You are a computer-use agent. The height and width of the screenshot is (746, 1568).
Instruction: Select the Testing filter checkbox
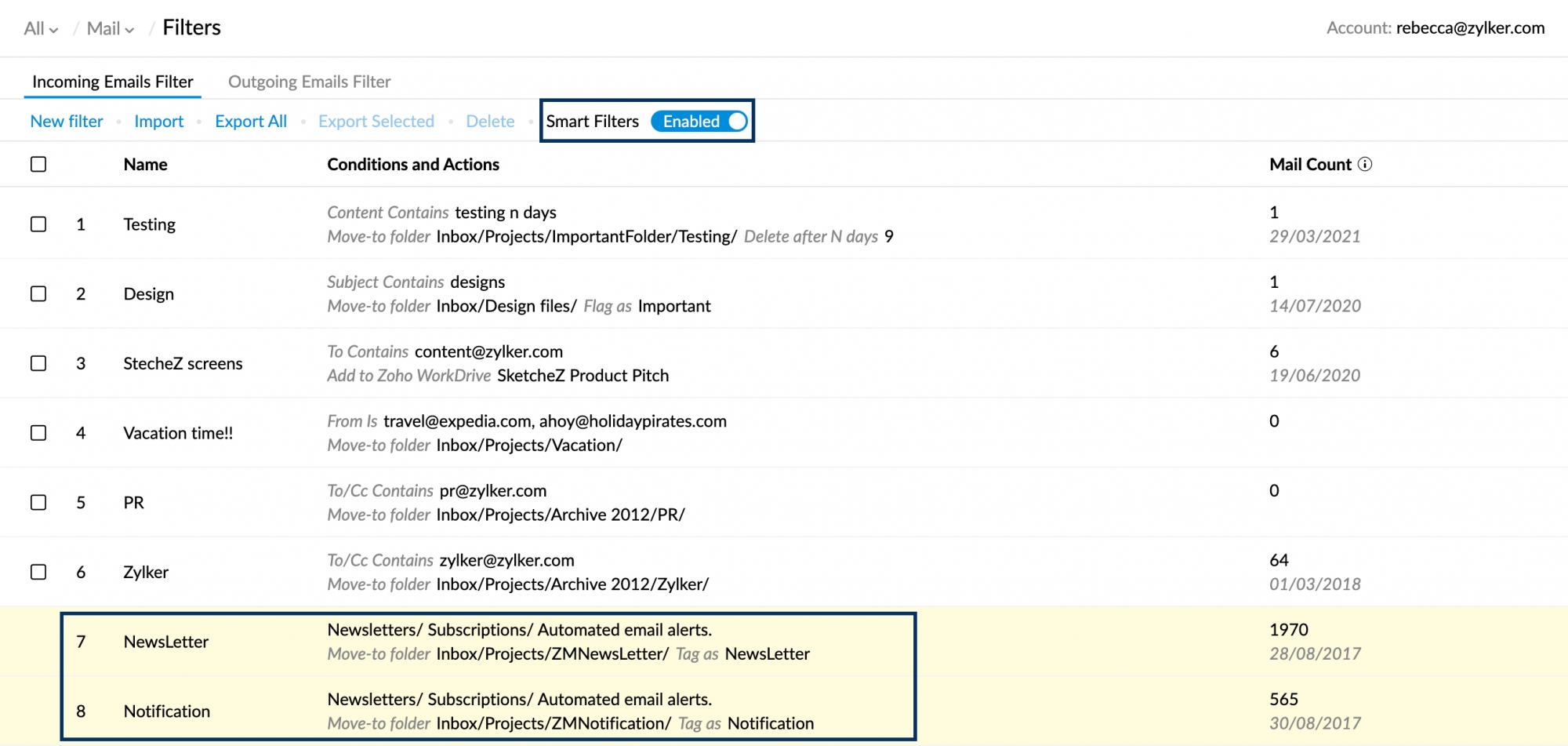pyautogui.click(x=38, y=224)
